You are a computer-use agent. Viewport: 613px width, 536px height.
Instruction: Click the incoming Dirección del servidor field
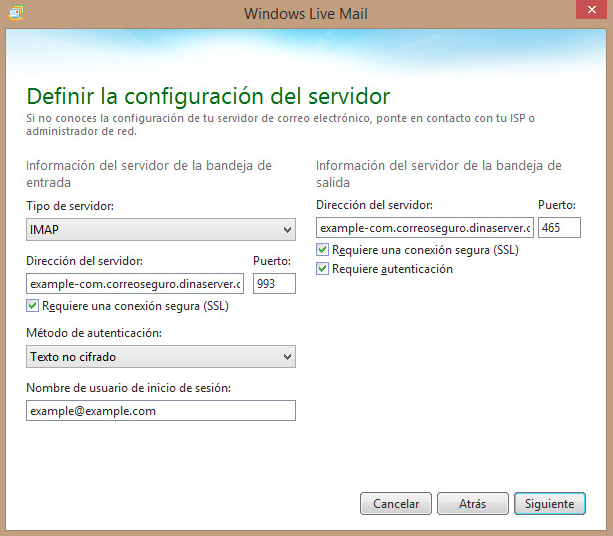(x=135, y=283)
